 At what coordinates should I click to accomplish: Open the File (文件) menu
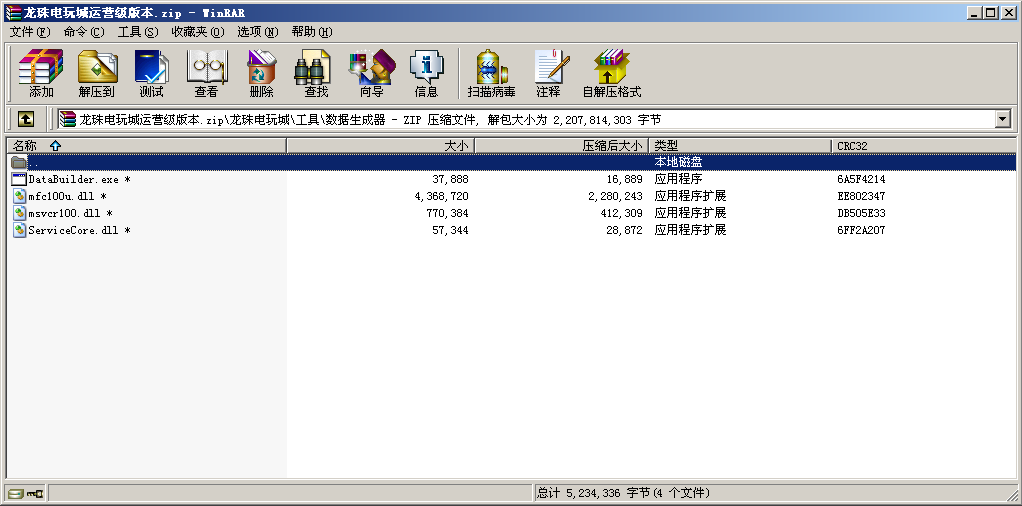(29, 32)
